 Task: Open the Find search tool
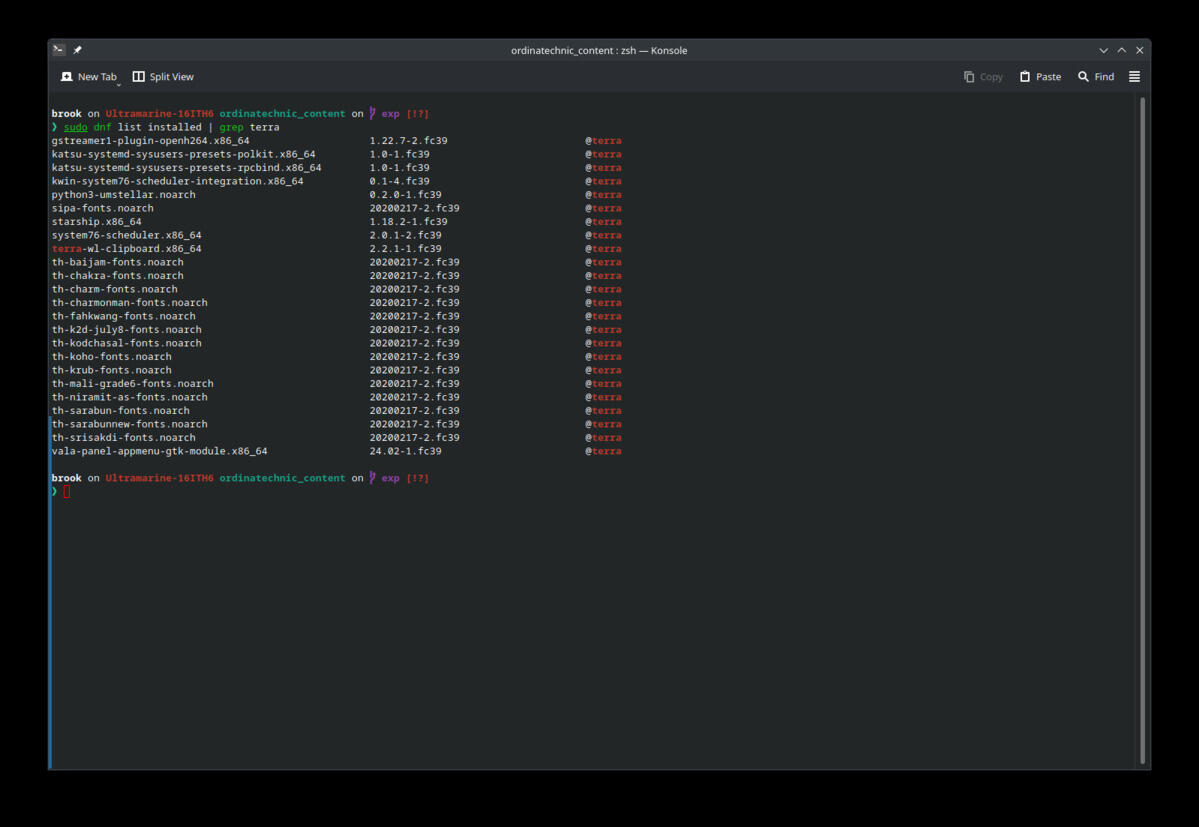(1096, 76)
